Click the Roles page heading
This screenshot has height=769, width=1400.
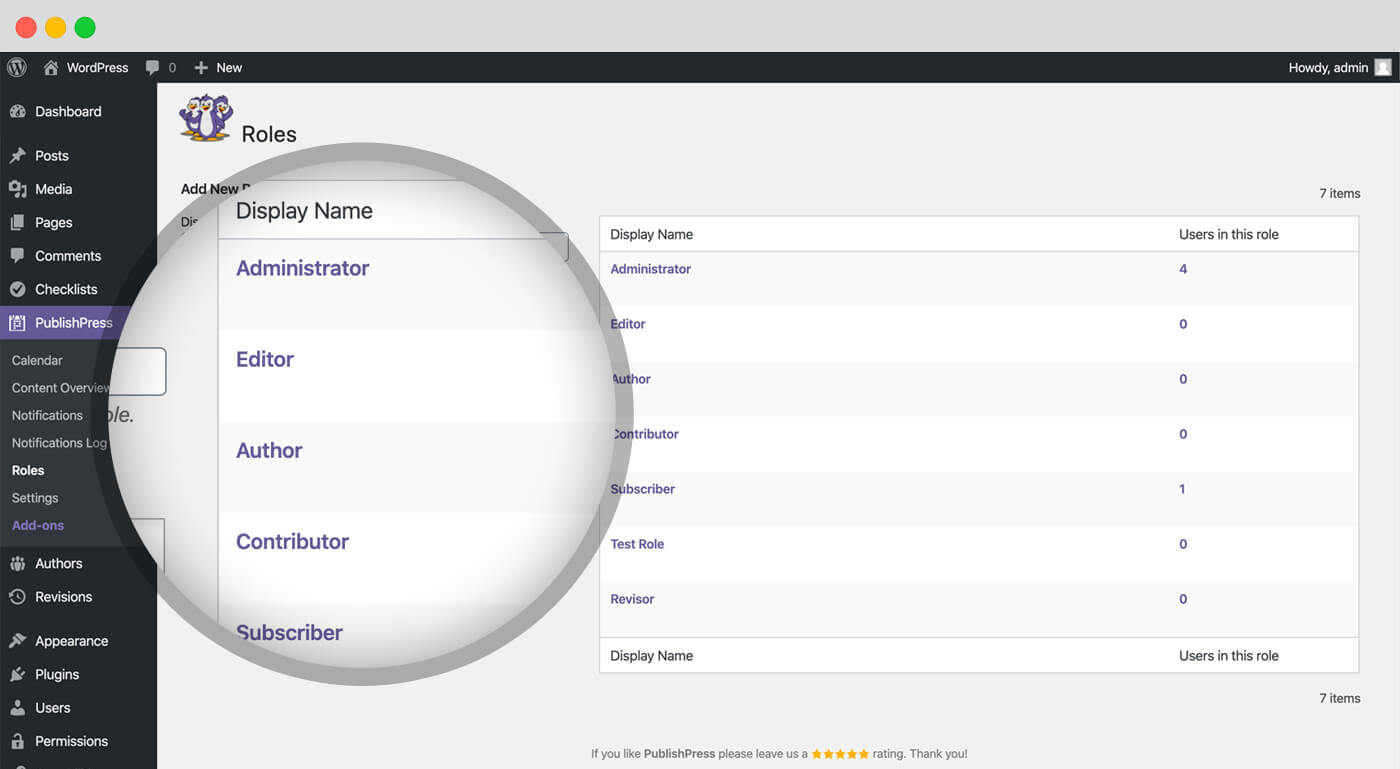[269, 134]
